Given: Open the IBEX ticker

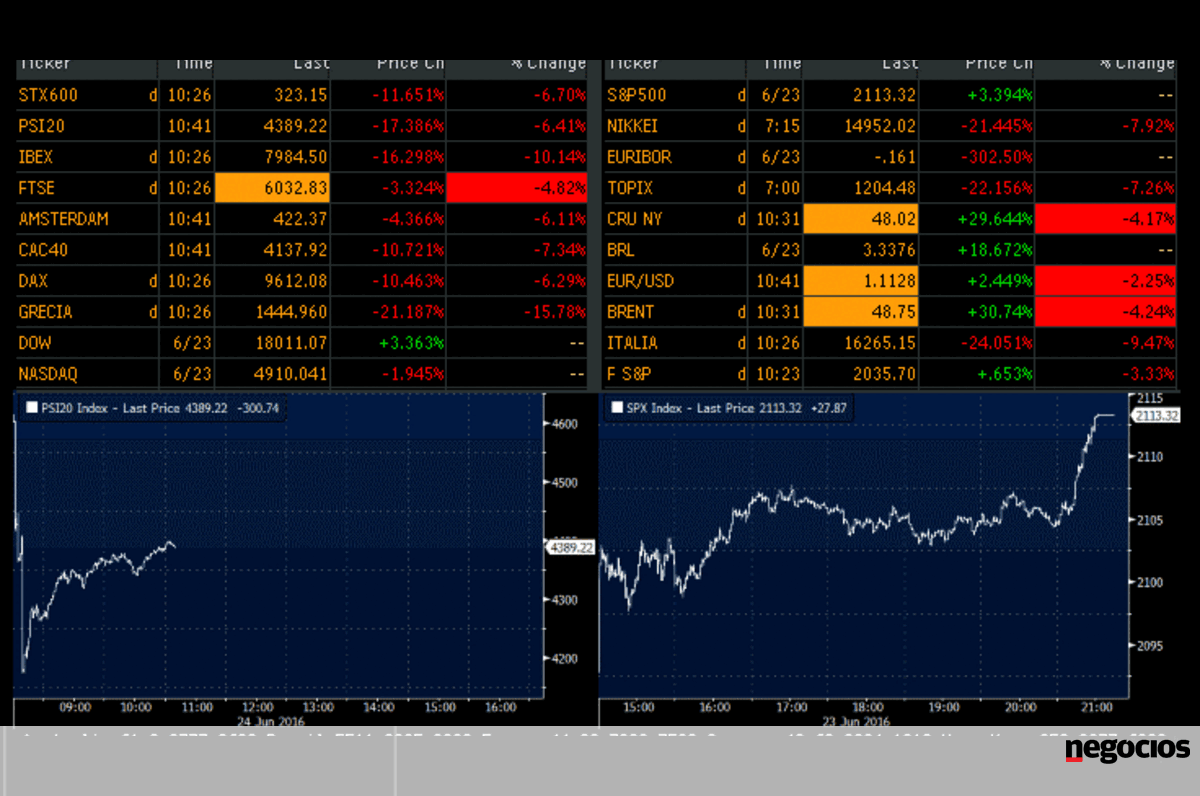Looking at the screenshot, I should (x=36, y=157).
